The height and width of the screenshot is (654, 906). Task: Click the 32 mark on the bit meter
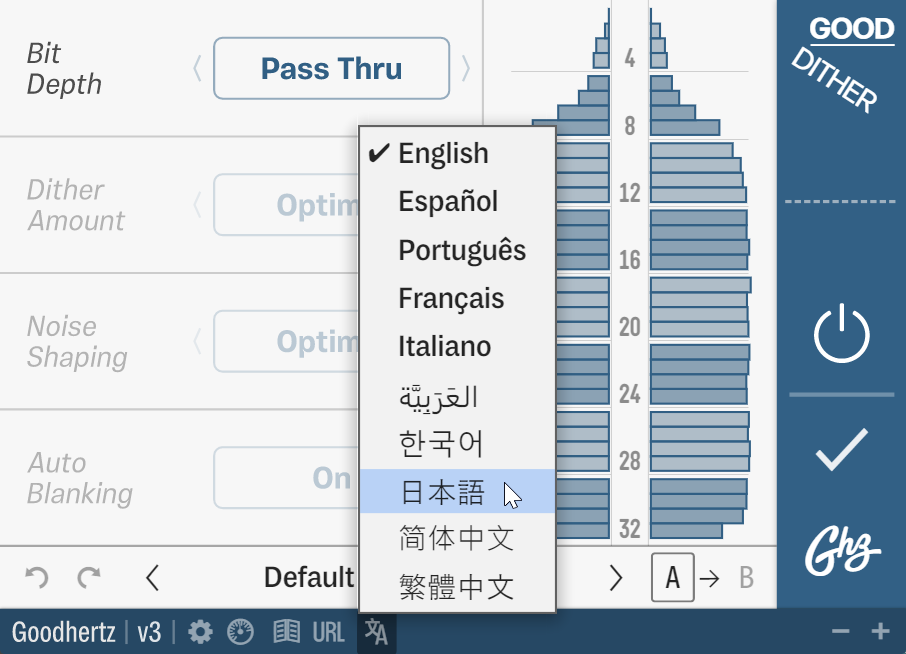click(x=630, y=529)
